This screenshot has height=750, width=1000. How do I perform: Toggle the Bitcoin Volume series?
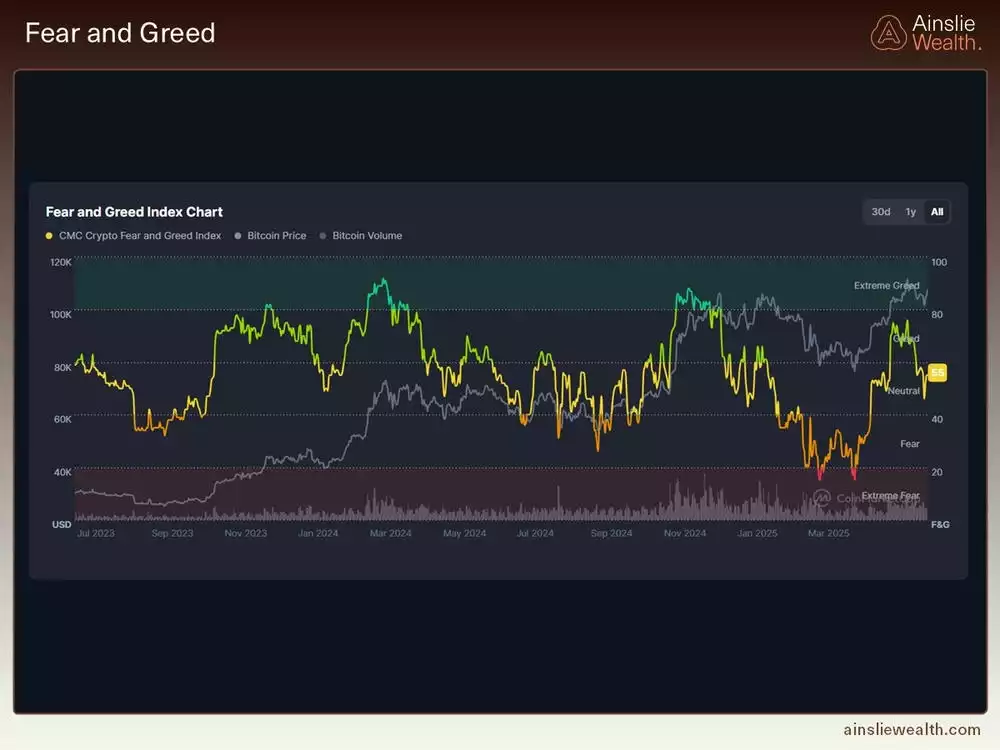point(367,236)
